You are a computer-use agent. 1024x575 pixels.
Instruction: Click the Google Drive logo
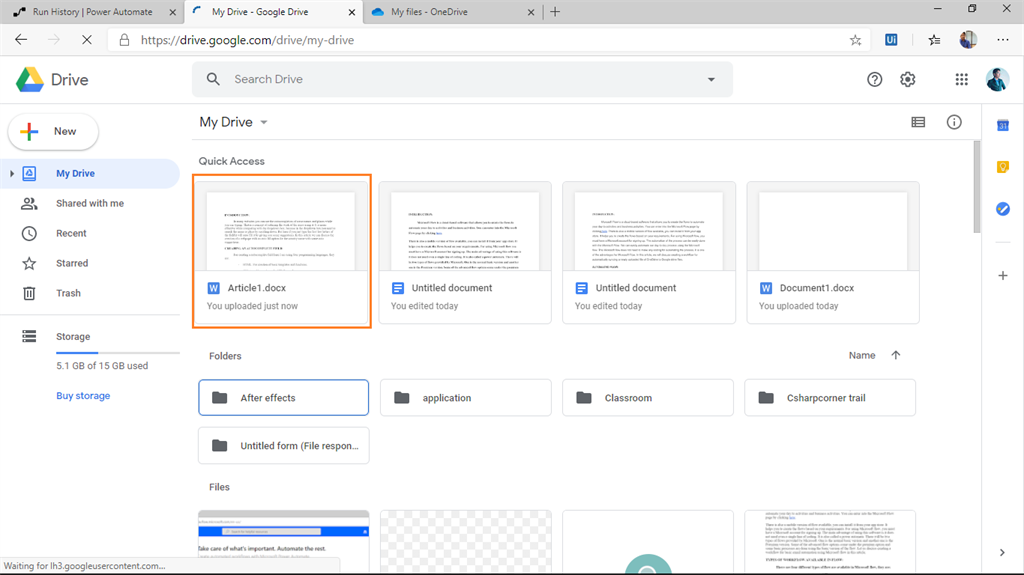click(x=29, y=80)
